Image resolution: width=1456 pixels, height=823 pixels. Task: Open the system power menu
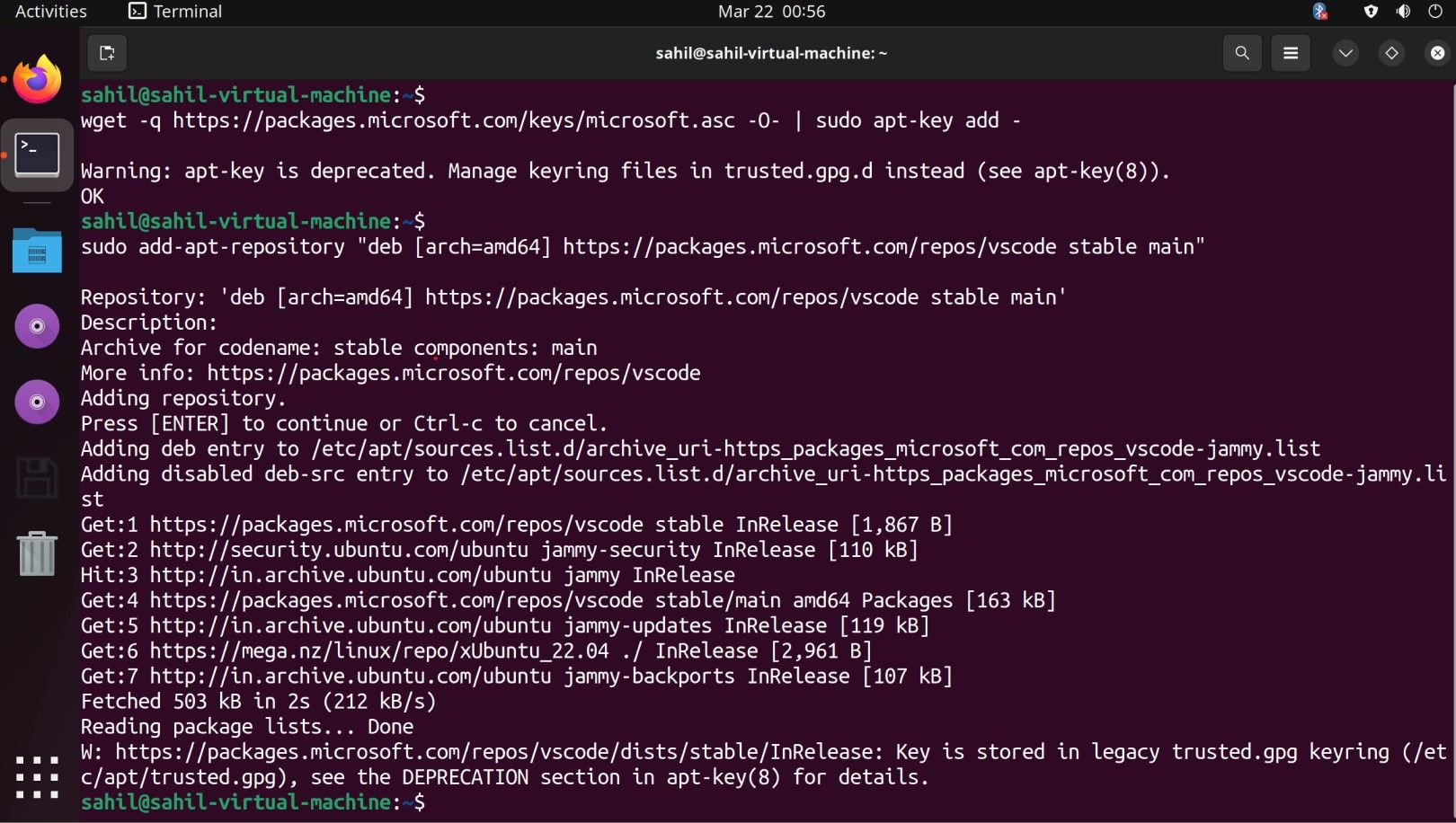pyautogui.click(x=1435, y=11)
